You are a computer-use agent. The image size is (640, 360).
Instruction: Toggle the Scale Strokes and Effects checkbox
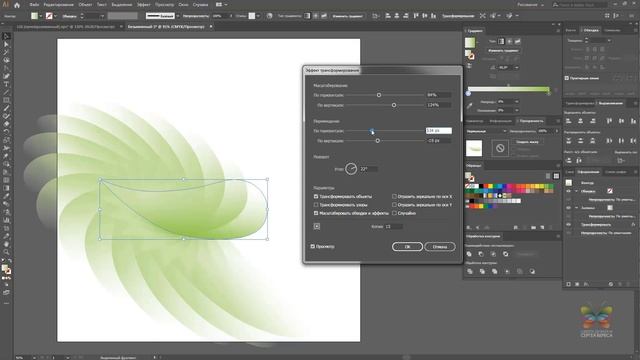pos(316,213)
